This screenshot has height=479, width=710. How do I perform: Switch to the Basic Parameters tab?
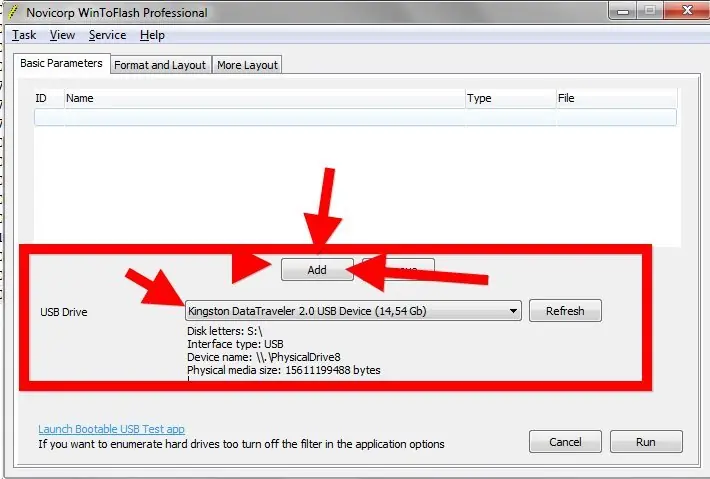point(62,63)
